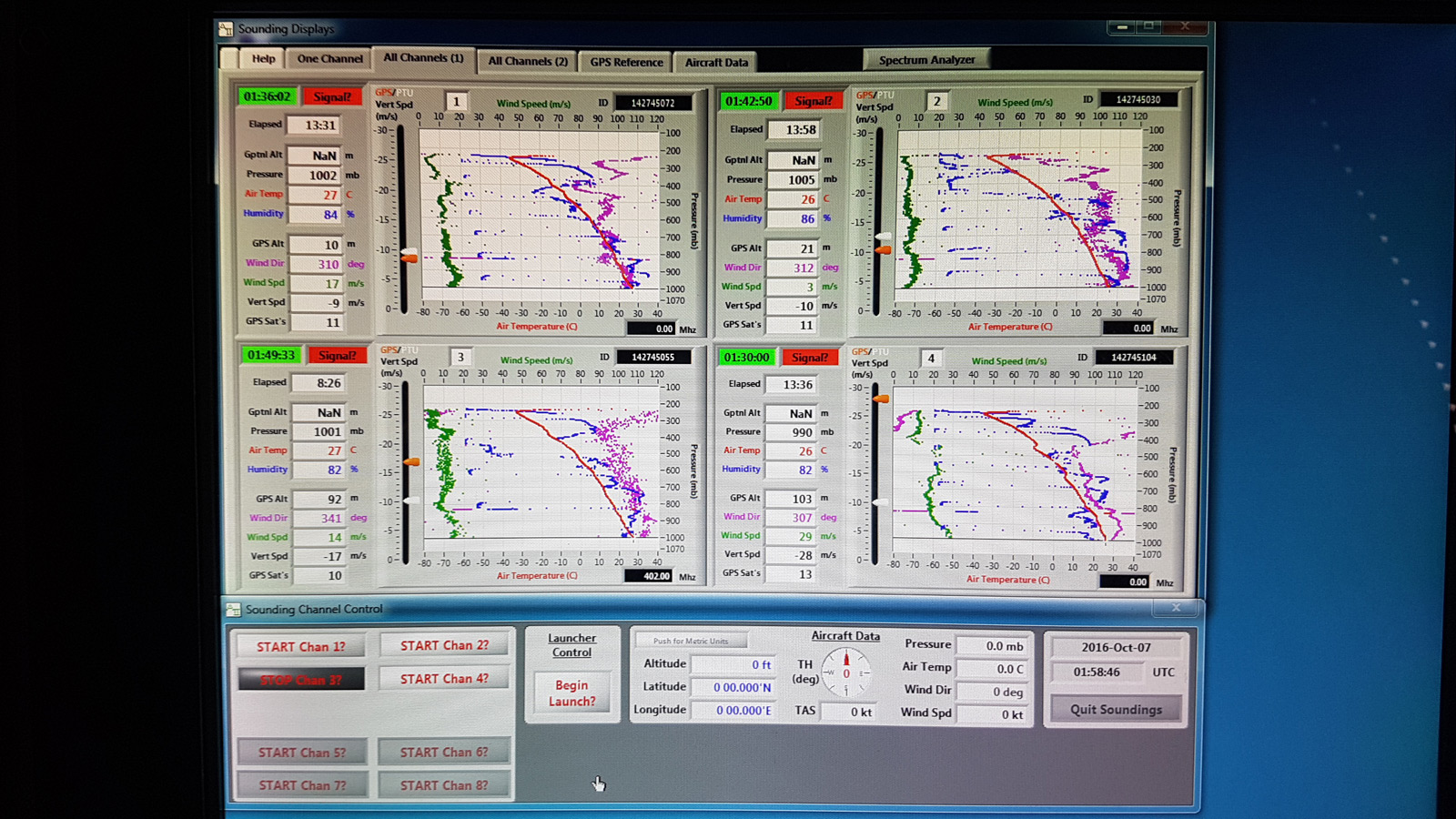Click the red Signal? indicator for channel 2

813,101
